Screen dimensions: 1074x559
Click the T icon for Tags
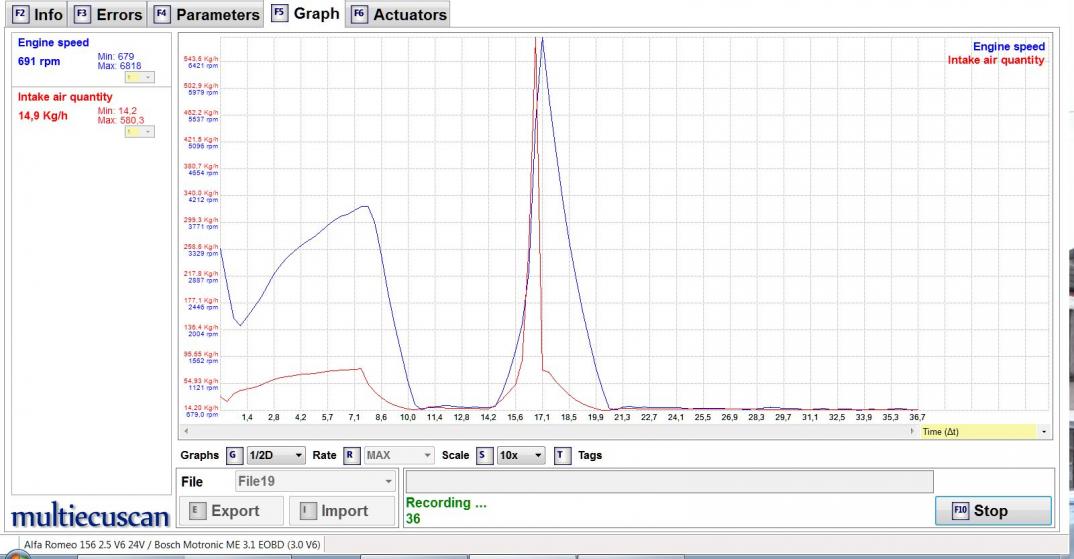pos(562,455)
